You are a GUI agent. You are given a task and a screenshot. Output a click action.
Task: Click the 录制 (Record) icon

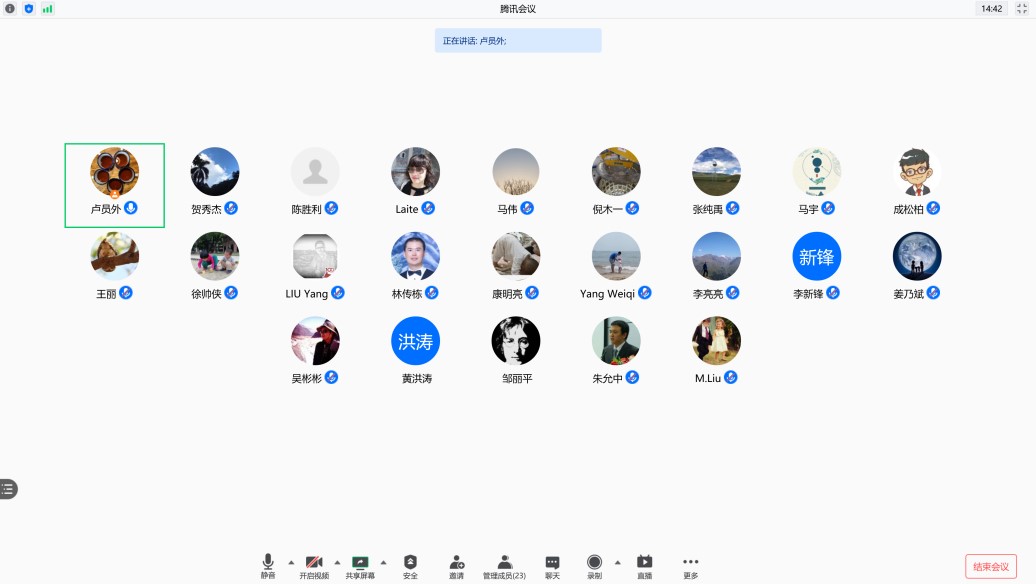point(594,563)
